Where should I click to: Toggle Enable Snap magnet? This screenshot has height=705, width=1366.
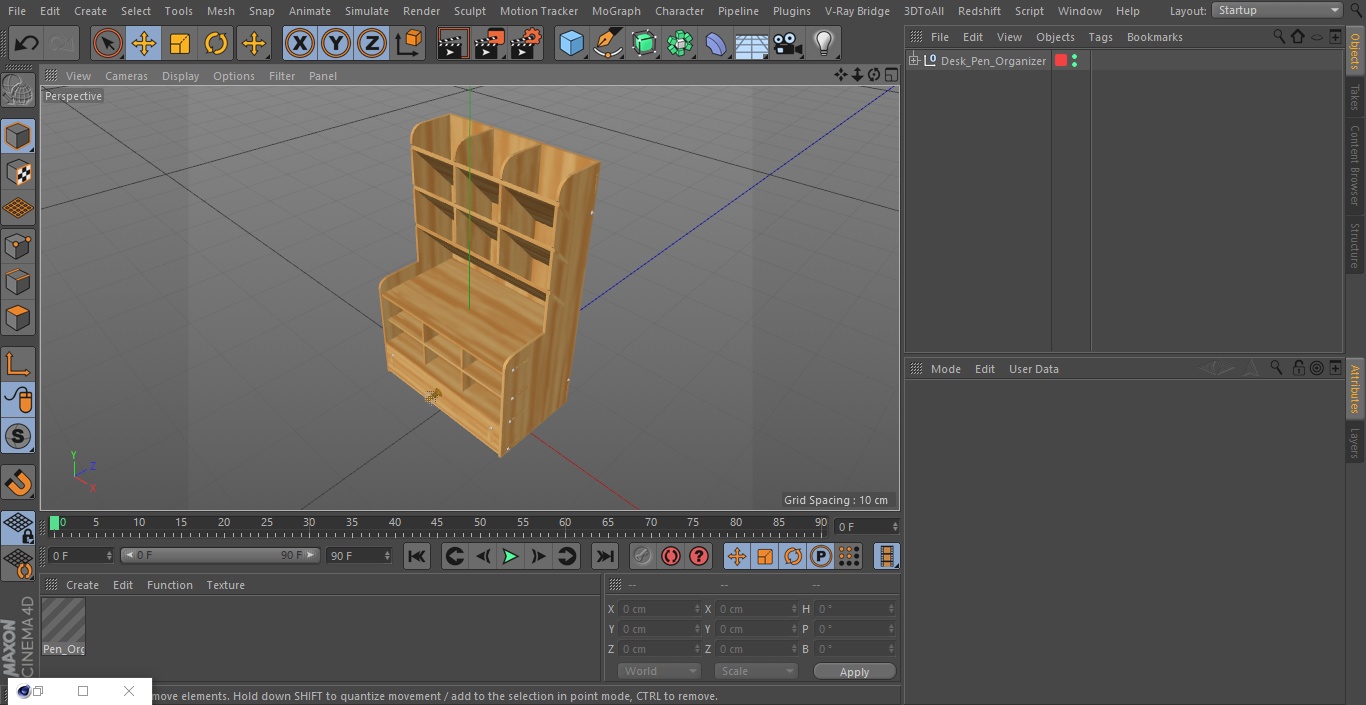18,483
